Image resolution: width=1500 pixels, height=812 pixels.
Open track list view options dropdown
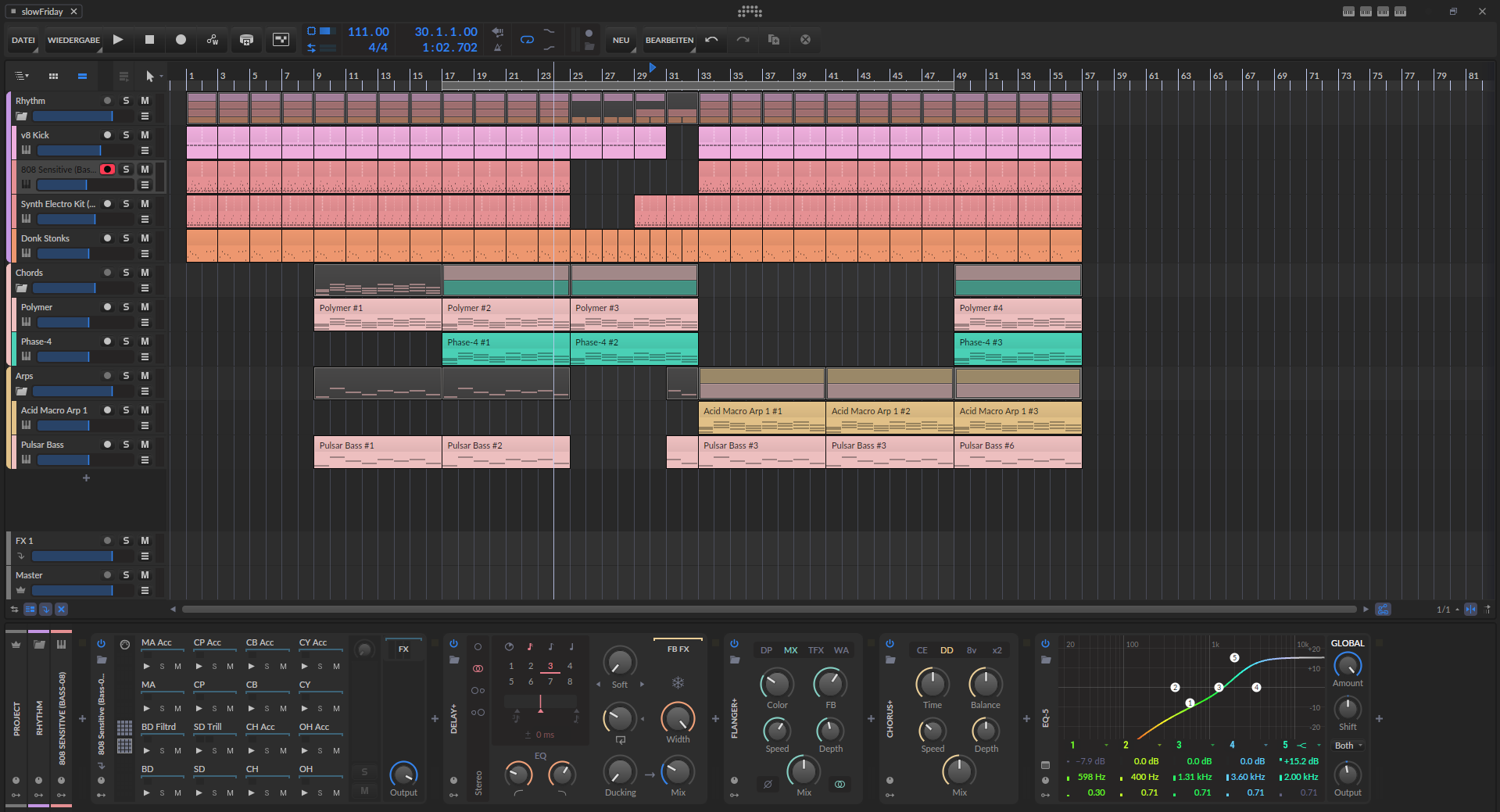coord(22,76)
